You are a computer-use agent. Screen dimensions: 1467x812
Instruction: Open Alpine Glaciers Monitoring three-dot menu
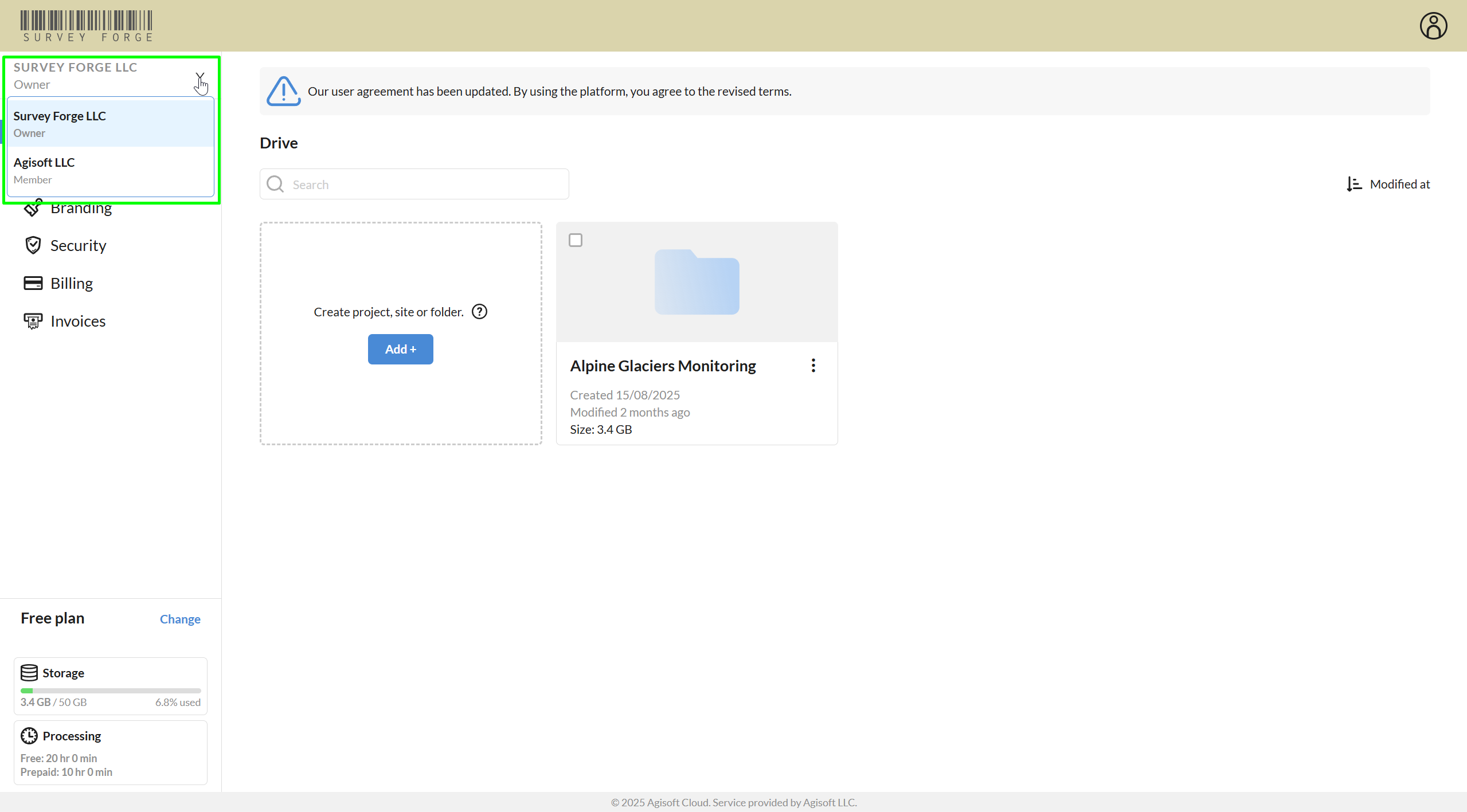[x=813, y=366]
